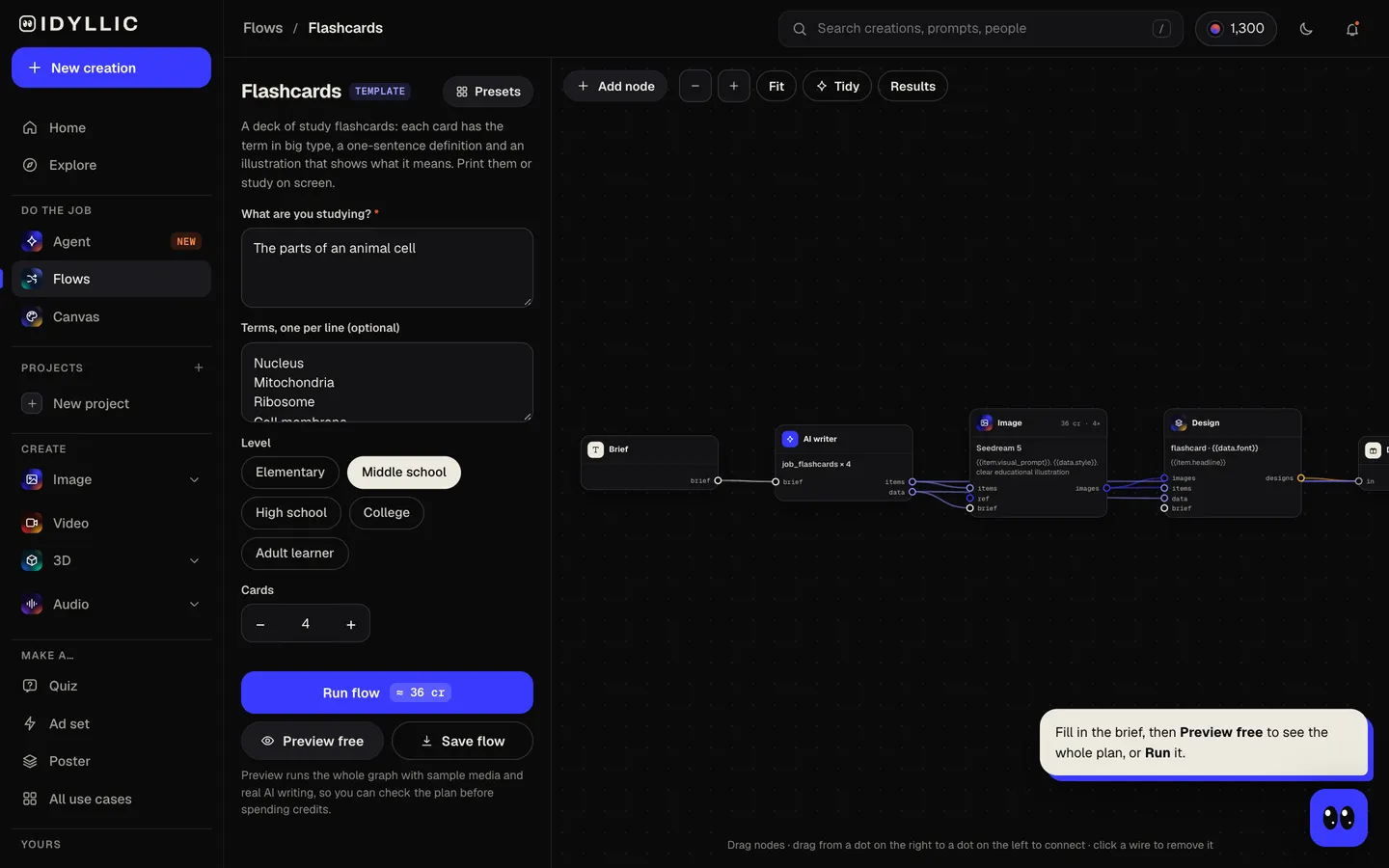Screen dimensions: 1389x868
Task: Click the Image node icon on canvas
Action: click(x=985, y=422)
